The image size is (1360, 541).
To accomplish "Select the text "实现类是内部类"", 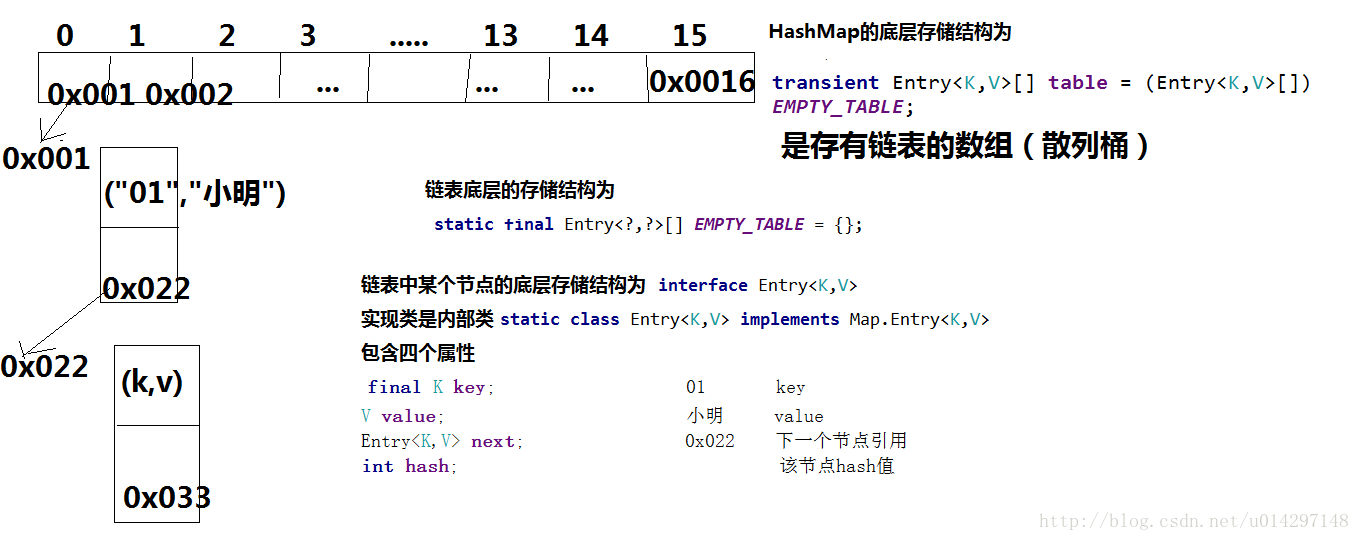I will tap(428, 319).
